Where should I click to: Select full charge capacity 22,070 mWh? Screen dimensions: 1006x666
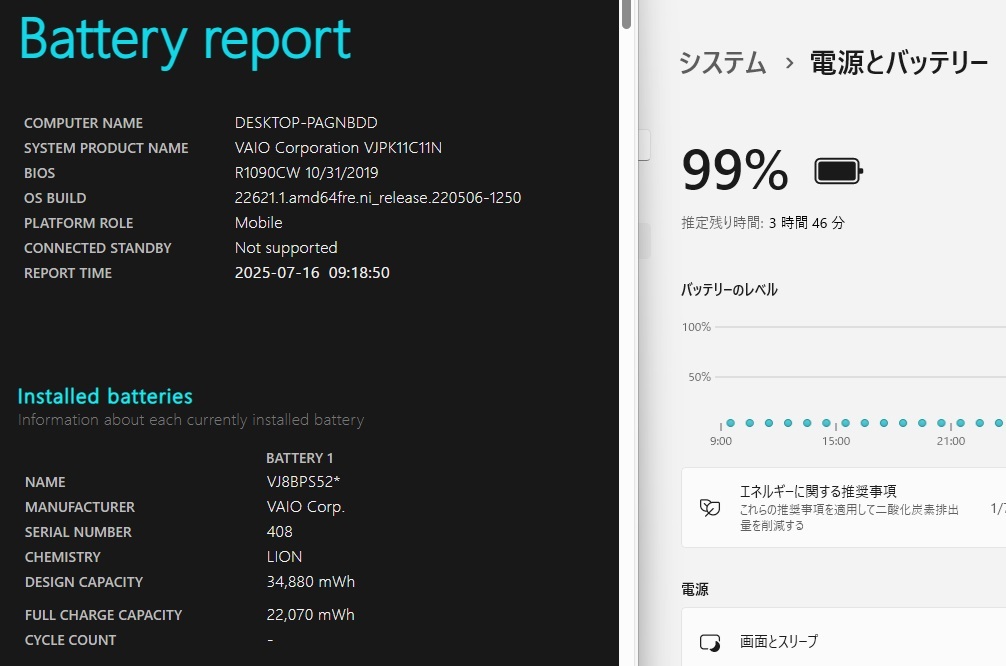click(311, 615)
